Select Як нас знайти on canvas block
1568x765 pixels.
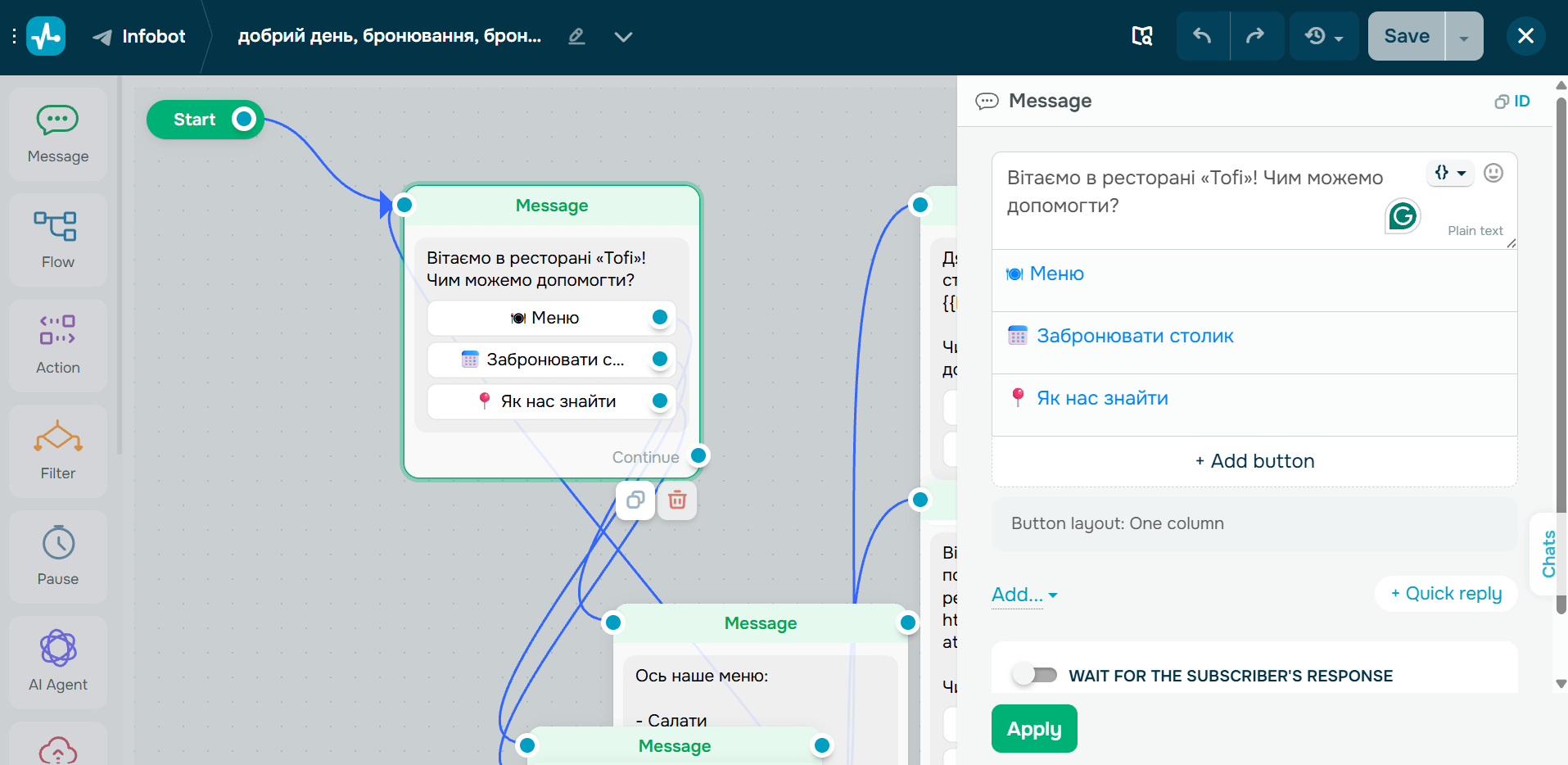pos(551,401)
